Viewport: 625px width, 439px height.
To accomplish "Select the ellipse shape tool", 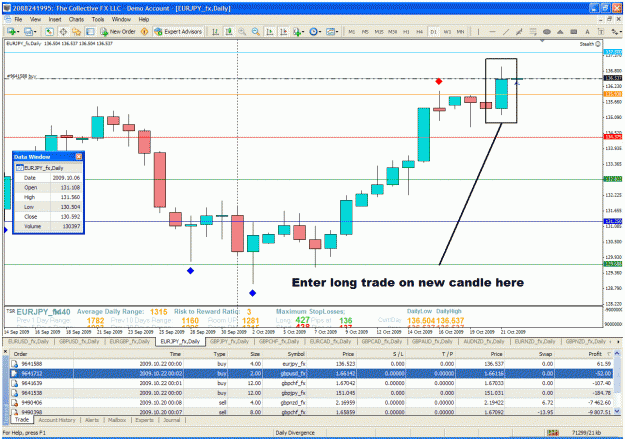I will [x=547, y=31].
